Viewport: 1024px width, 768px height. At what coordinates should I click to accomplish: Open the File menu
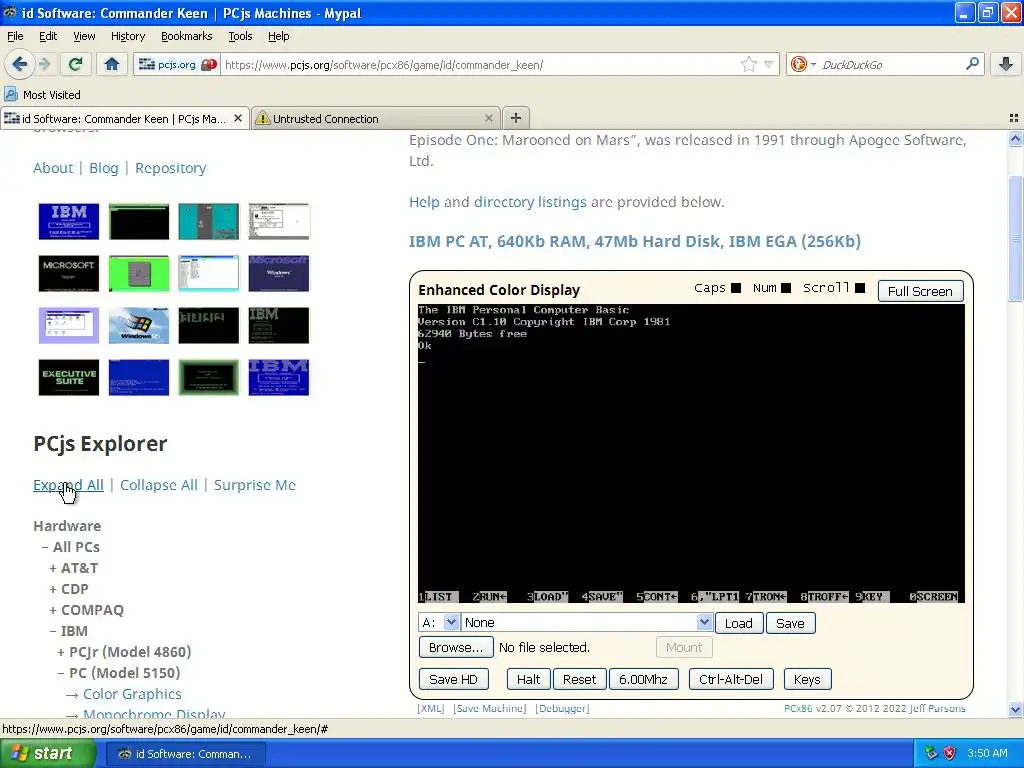(15, 36)
